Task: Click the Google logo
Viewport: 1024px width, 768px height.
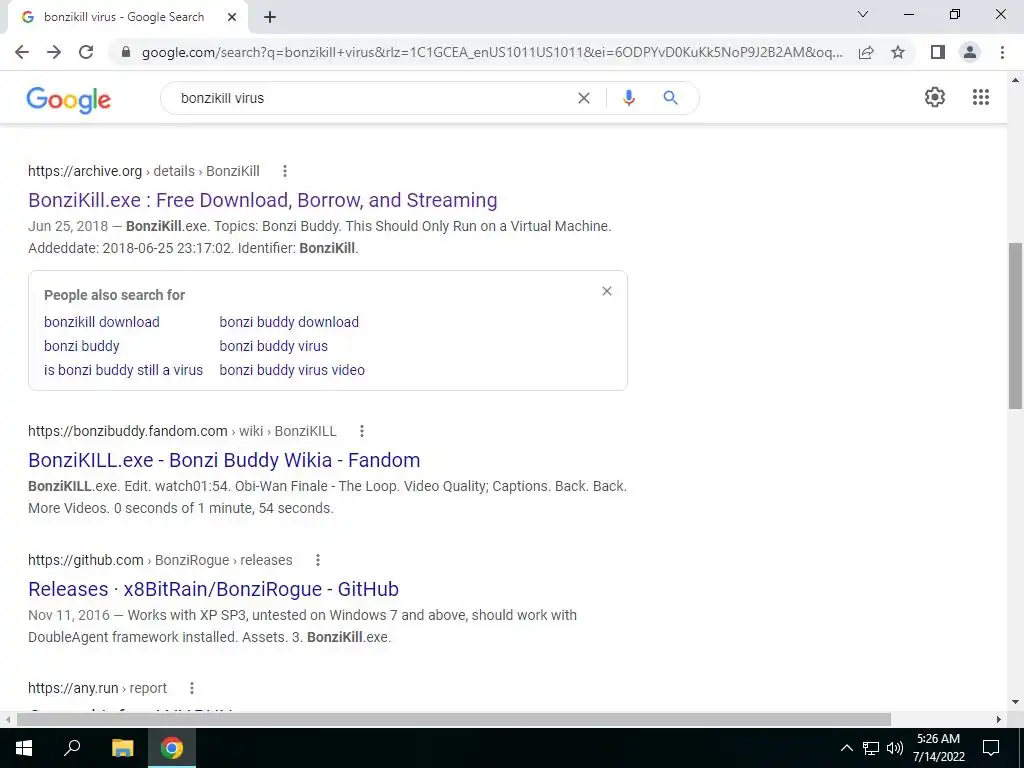Action: coord(69,100)
